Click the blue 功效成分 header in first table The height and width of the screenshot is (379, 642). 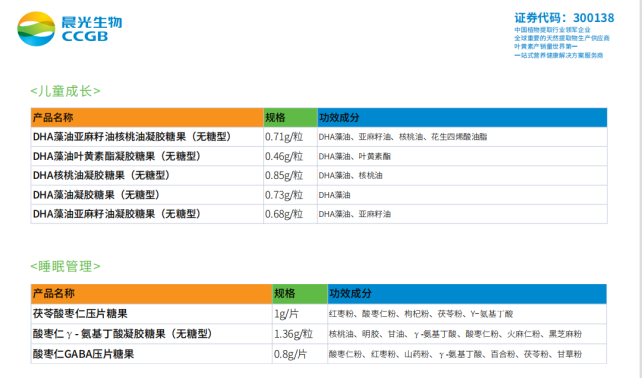pos(462,118)
